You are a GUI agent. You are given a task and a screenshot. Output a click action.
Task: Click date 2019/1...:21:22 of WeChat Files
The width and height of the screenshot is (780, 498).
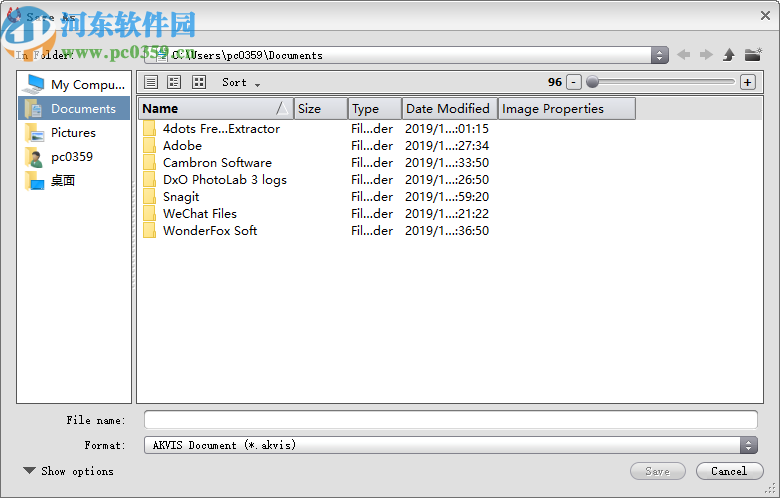coord(447,213)
